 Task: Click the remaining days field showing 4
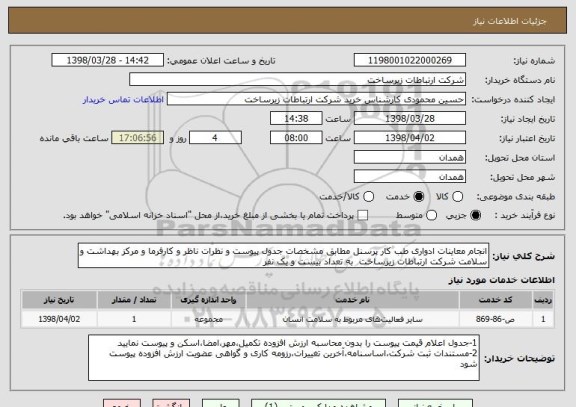[x=215, y=138]
